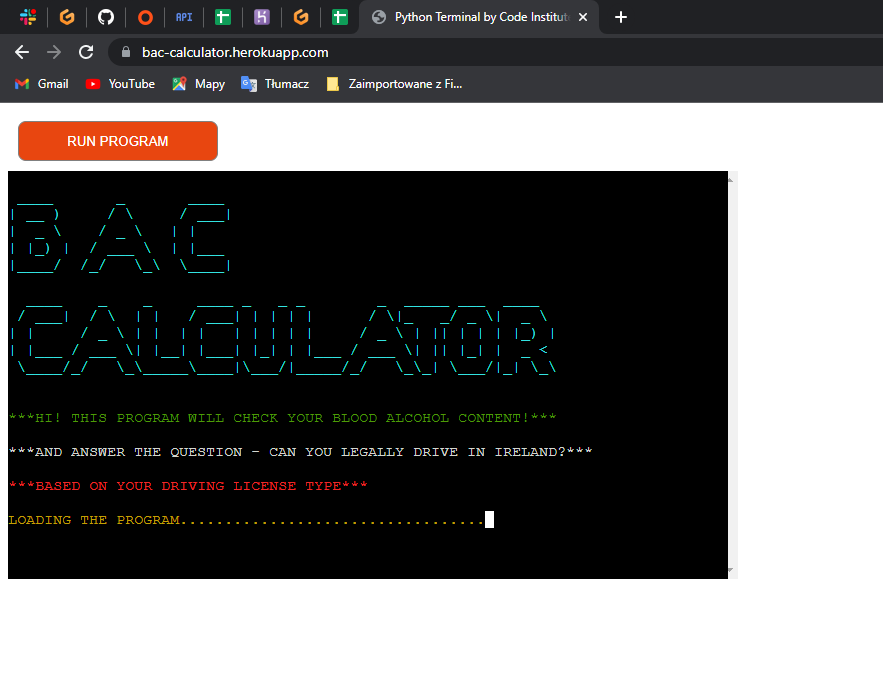Open the last green pinned tab
Viewport: 883px width, 680px height.
[340, 17]
